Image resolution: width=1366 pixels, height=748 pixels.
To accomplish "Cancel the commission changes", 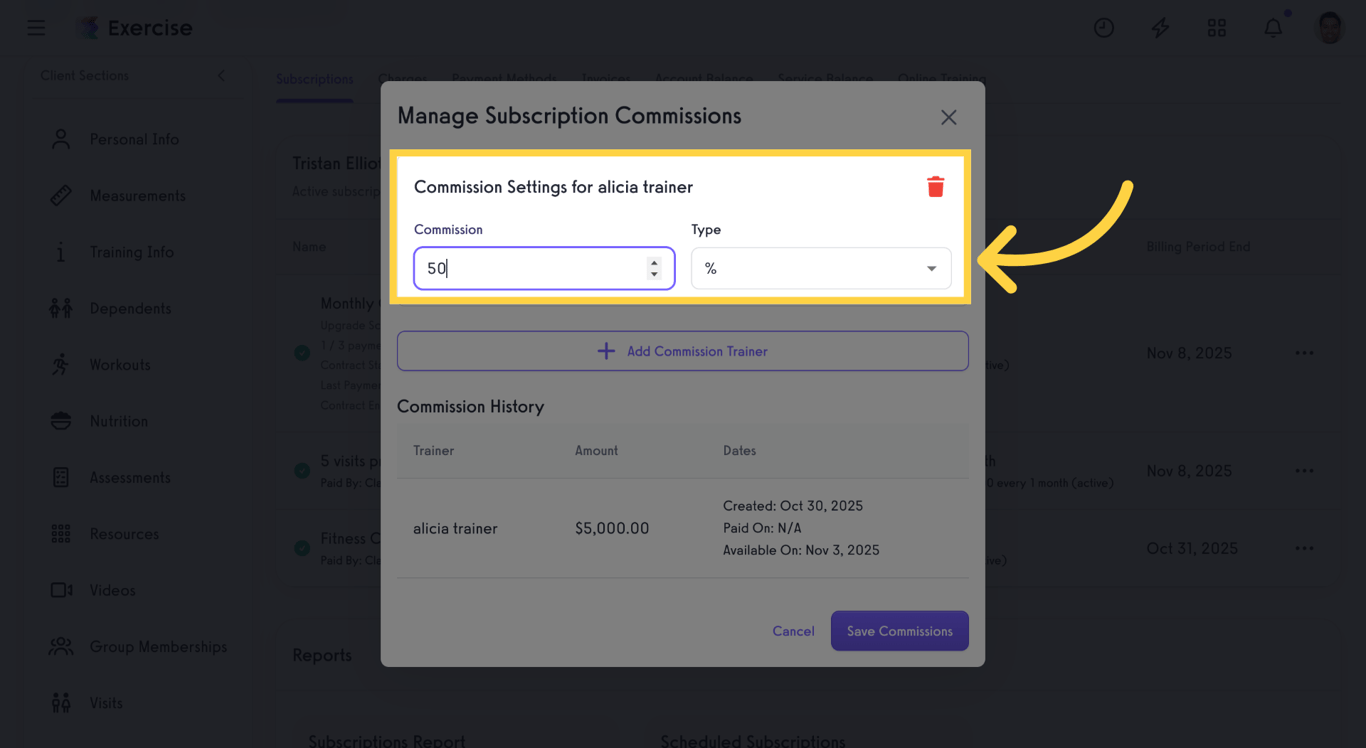I will pyautogui.click(x=793, y=631).
